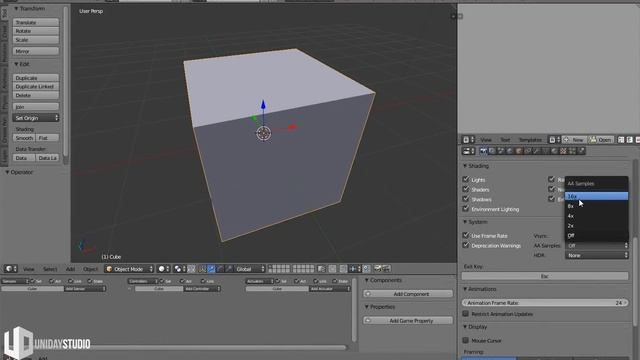Click the OpenGL render image icon
The image size is (640, 360).
click(x=378, y=269)
